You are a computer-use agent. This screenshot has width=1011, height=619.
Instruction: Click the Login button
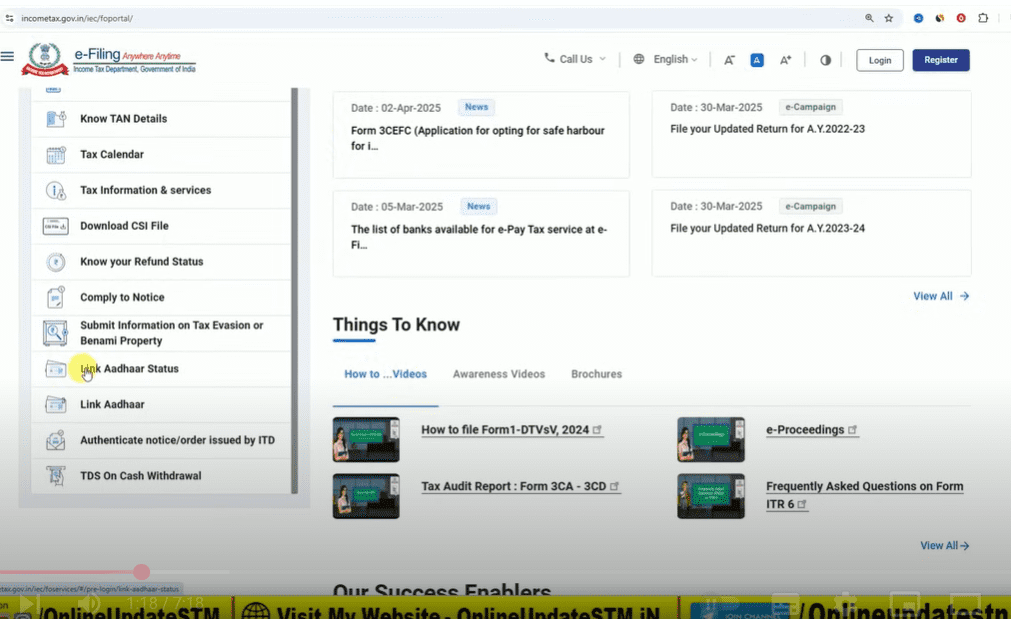click(879, 60)
